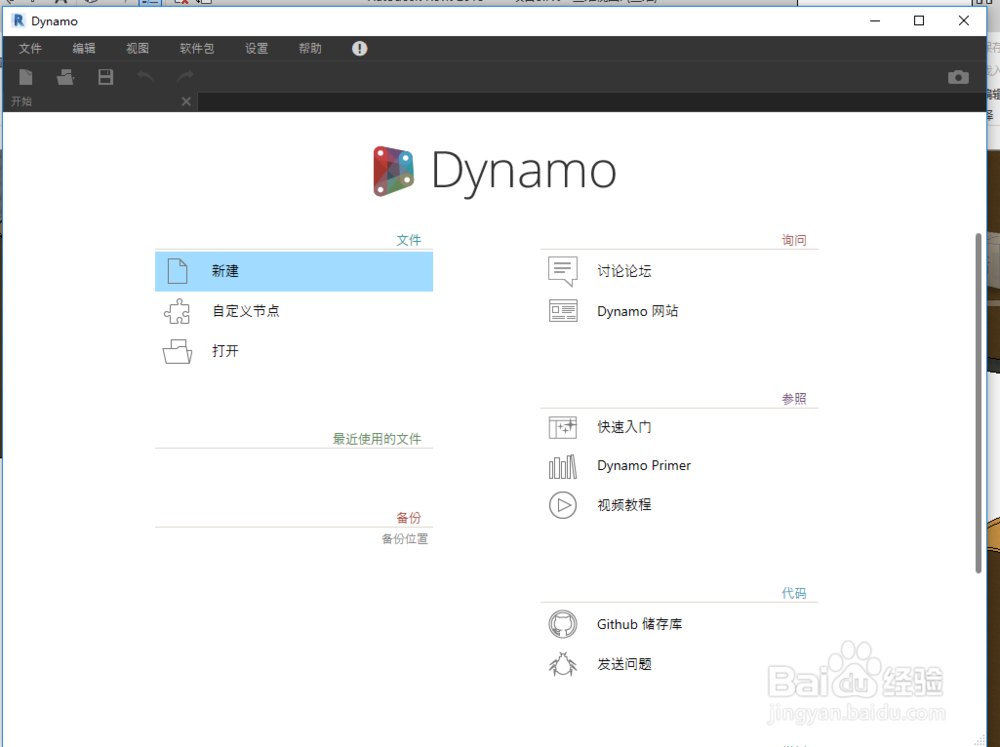
Task: Open the 设置 menu
Action: [x=256, y=48]
